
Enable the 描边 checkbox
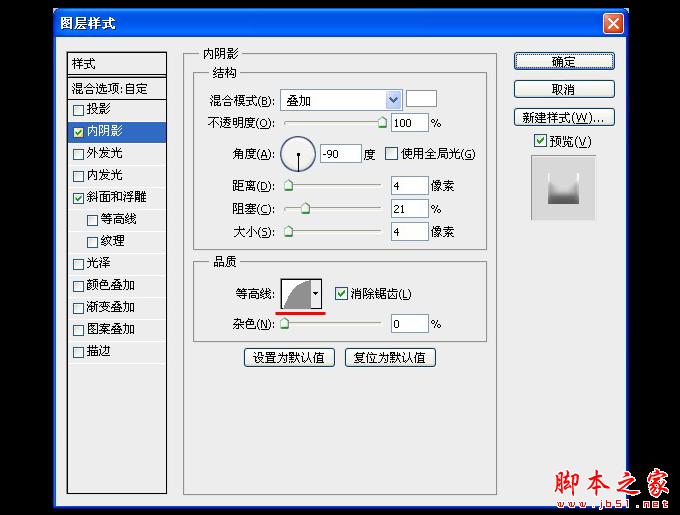click(78, 352)
